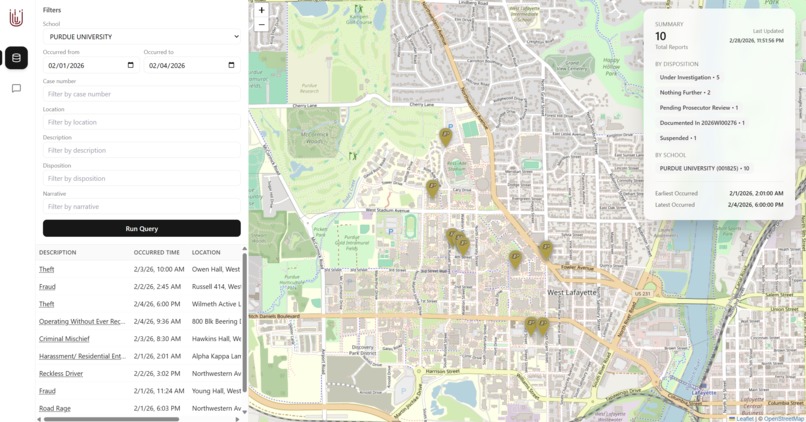Click the app logo in the sidebar
Image resolution: width=806 pixels, height=422 pixels.
(x=16, y=19)
